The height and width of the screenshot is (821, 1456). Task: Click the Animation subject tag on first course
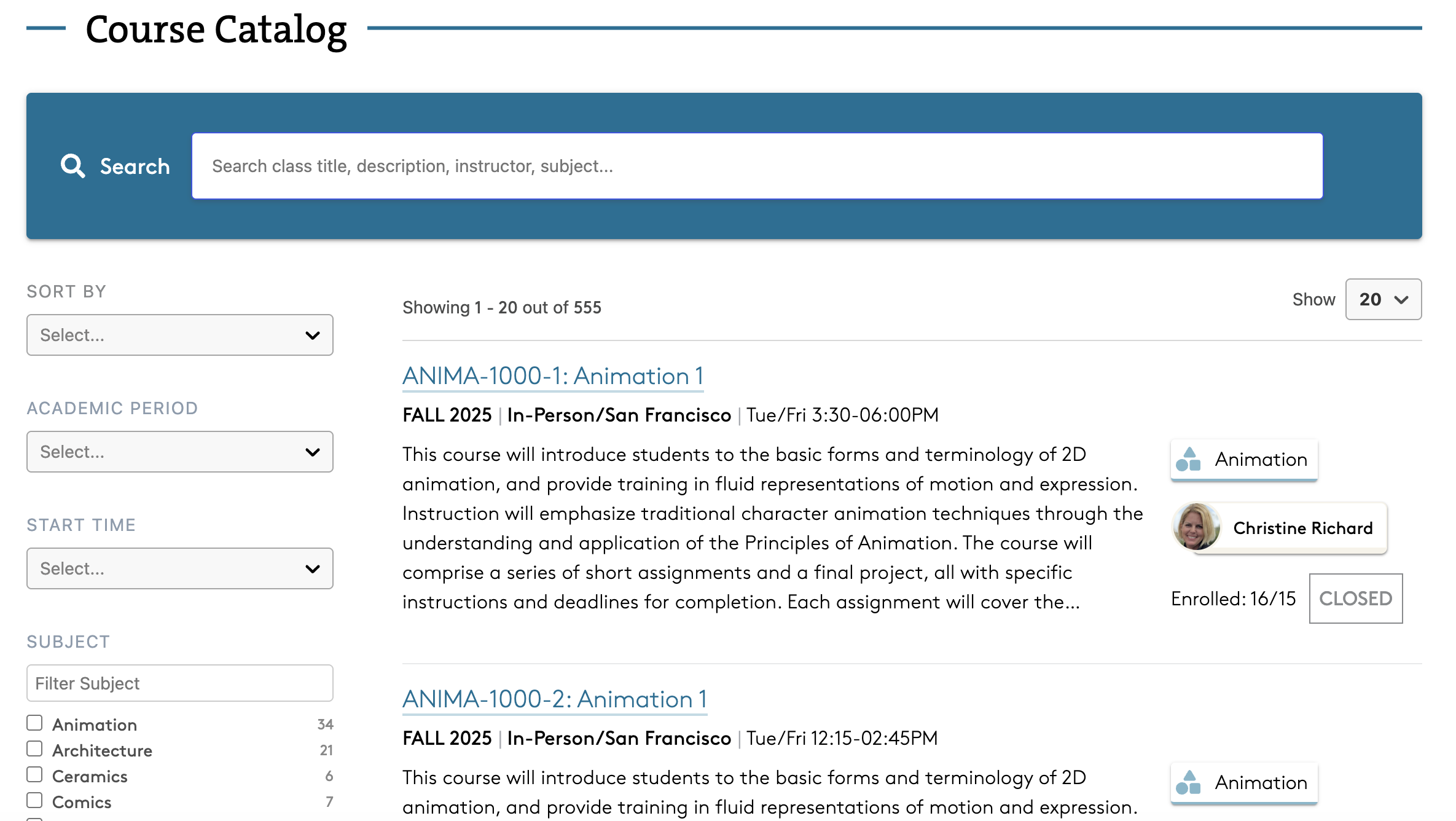coord(1260,460)
